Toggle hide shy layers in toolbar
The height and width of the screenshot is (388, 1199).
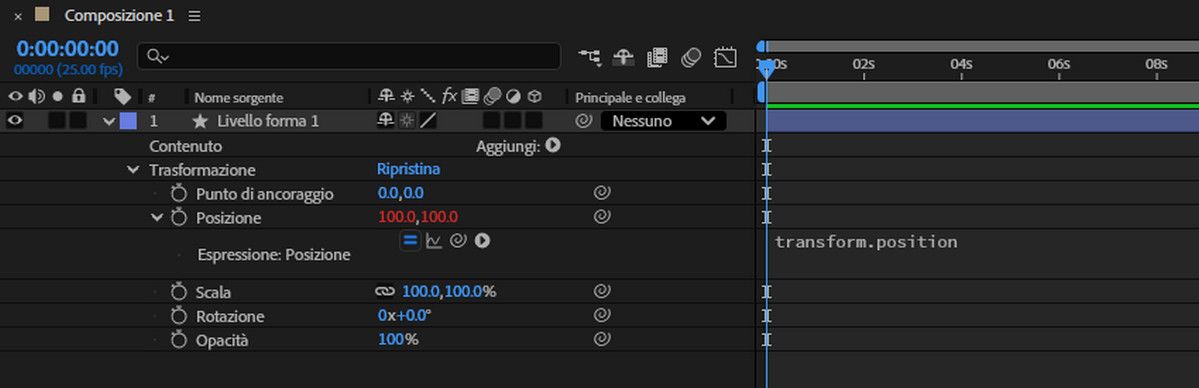[x=624, y=57]
